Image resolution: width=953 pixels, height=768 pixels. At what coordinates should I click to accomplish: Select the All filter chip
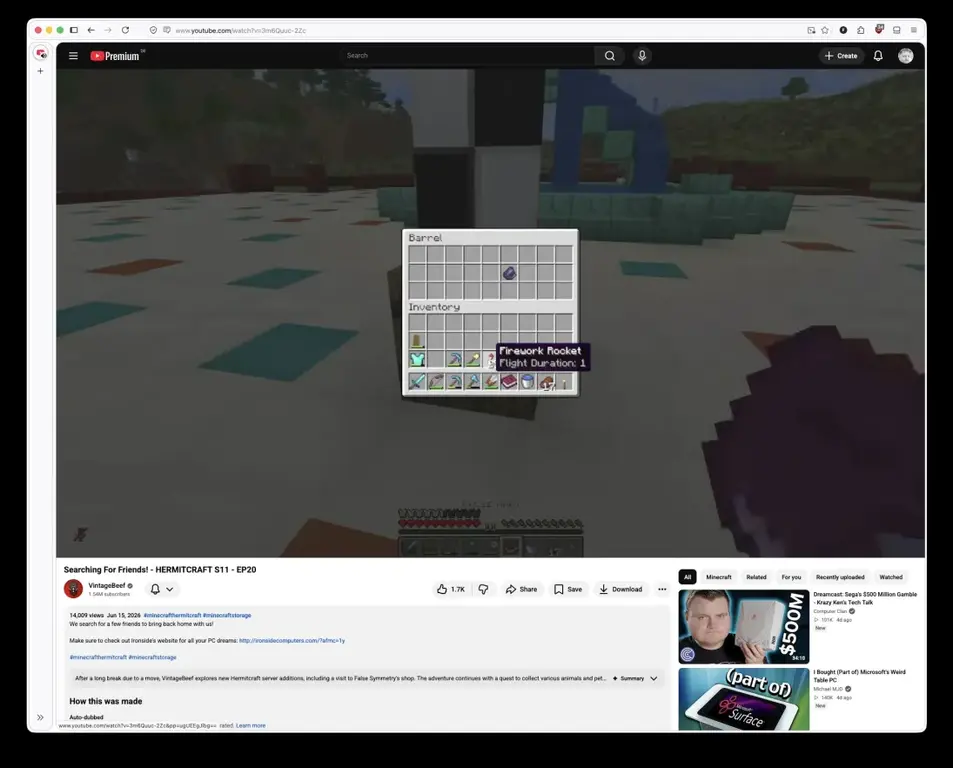click(x=687, y=577)
